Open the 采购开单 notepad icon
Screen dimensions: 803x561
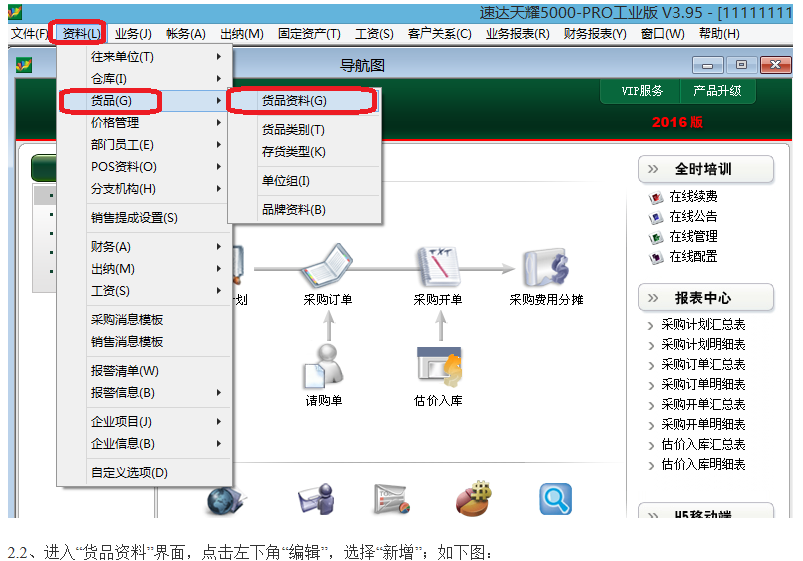(438, 265)
